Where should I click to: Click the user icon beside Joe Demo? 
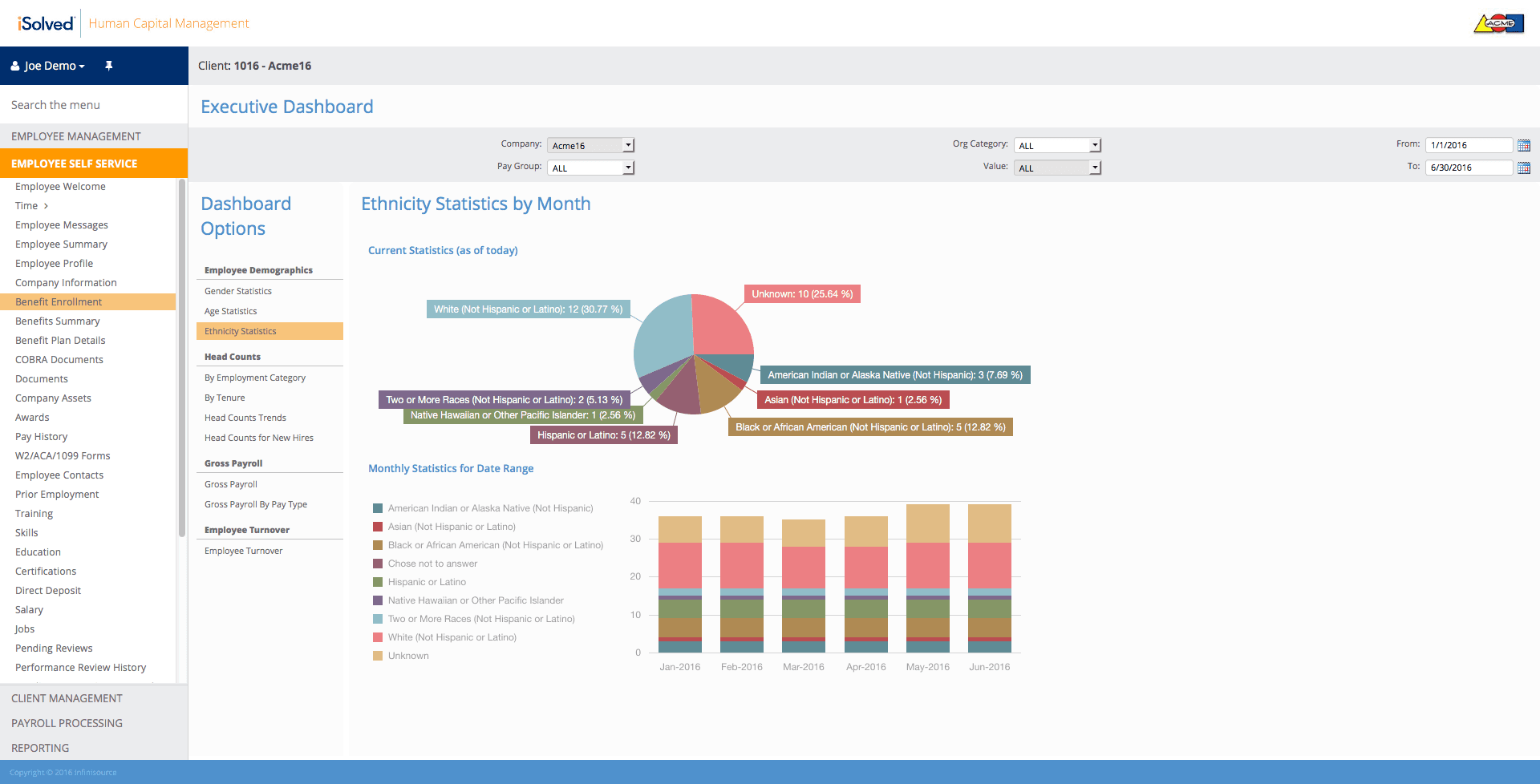(15, 66)
